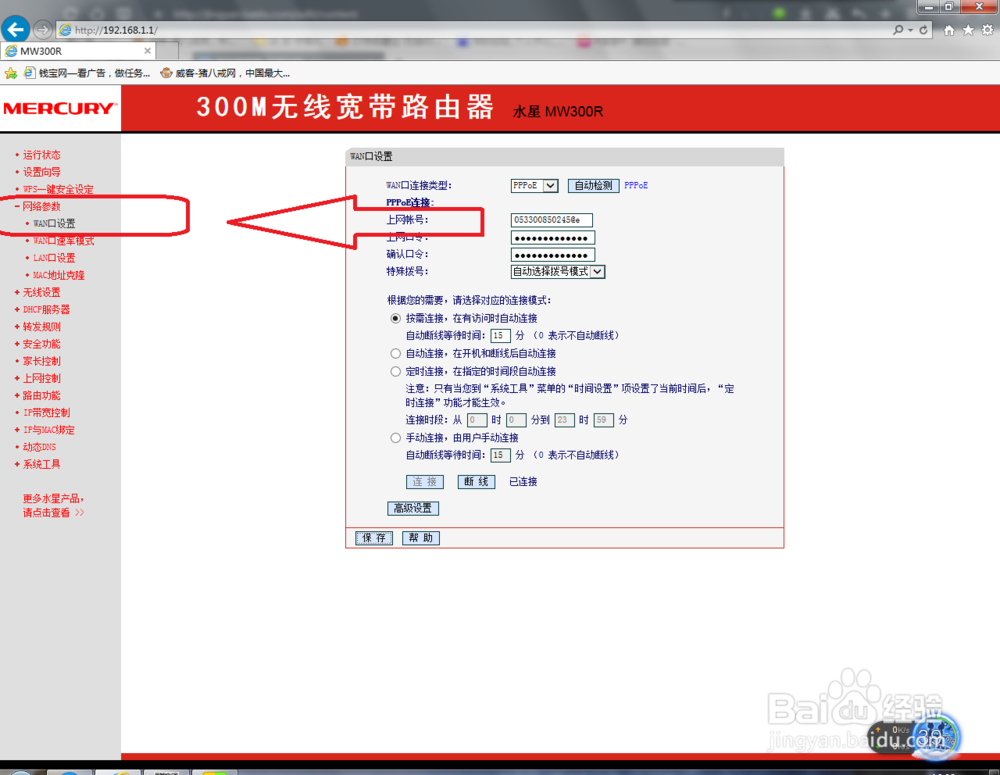Click the Internet Explorer icon in the taskbar

pos(120,770)
